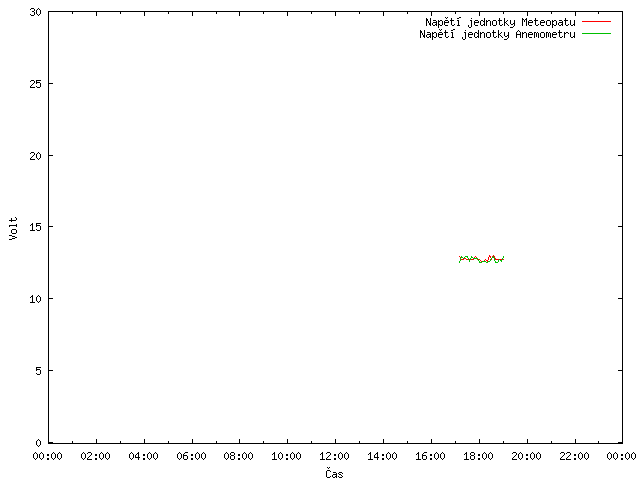Click the y-axis value 10

(36, 299)
